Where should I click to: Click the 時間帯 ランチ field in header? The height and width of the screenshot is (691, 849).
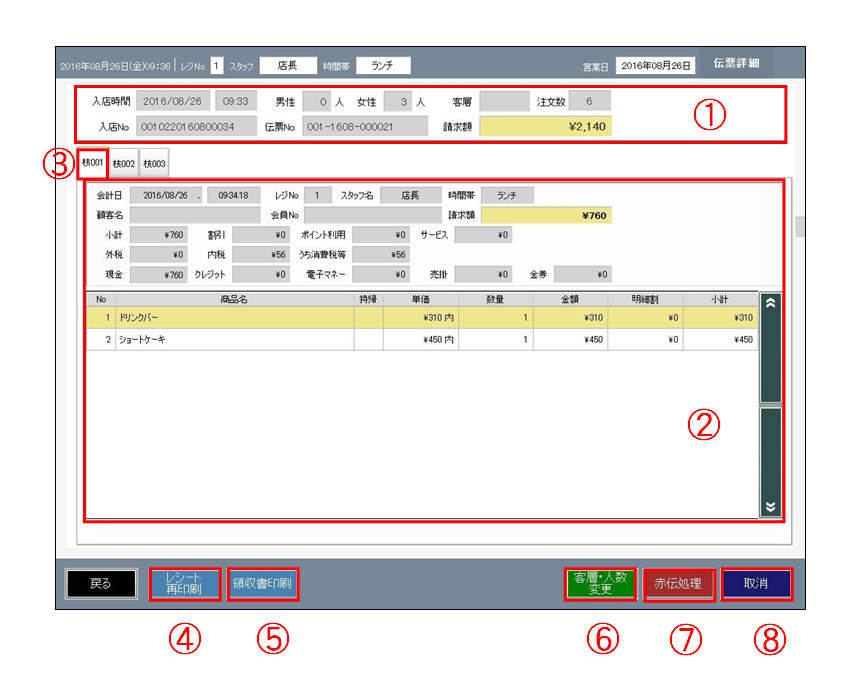coord(382,65)
